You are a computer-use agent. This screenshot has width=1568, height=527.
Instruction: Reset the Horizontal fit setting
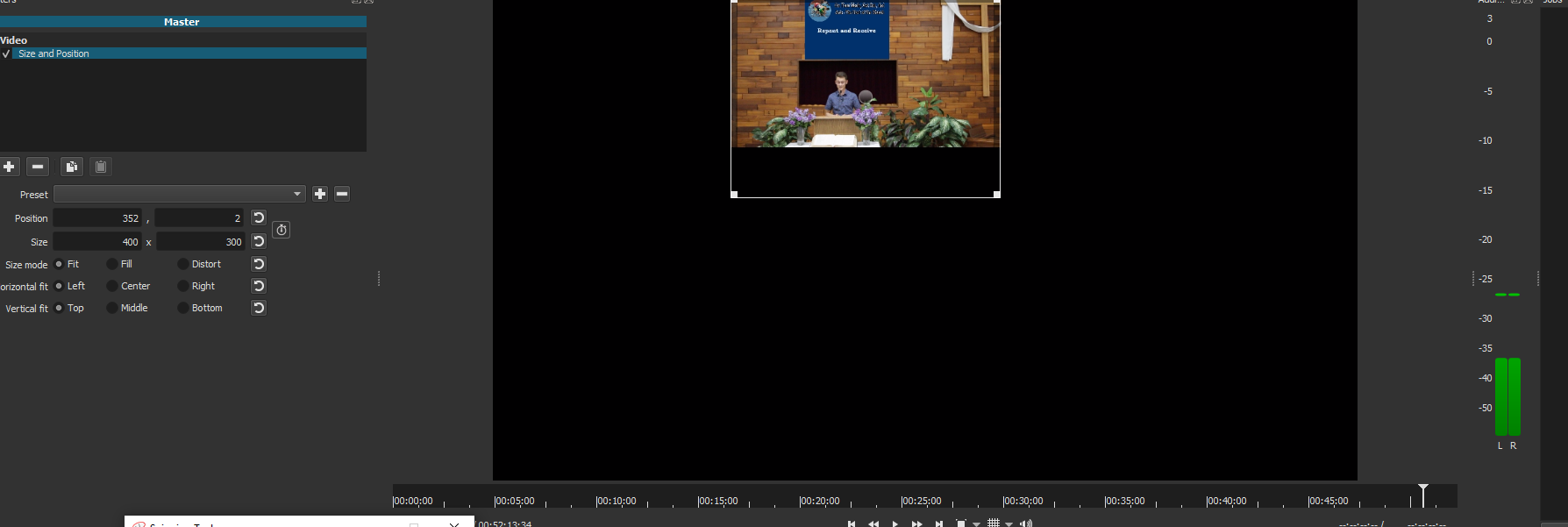coord(259,286)
